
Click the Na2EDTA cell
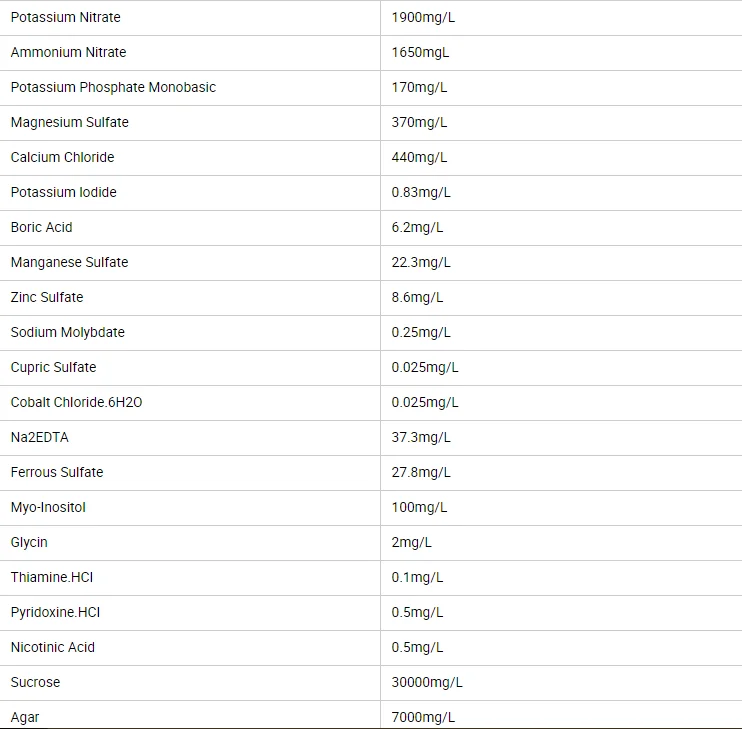tap(39, 437)
